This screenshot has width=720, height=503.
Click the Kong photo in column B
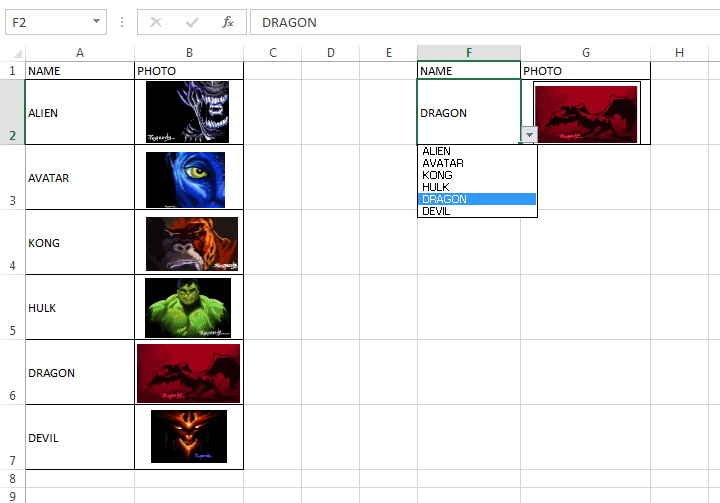pos(192,243)
